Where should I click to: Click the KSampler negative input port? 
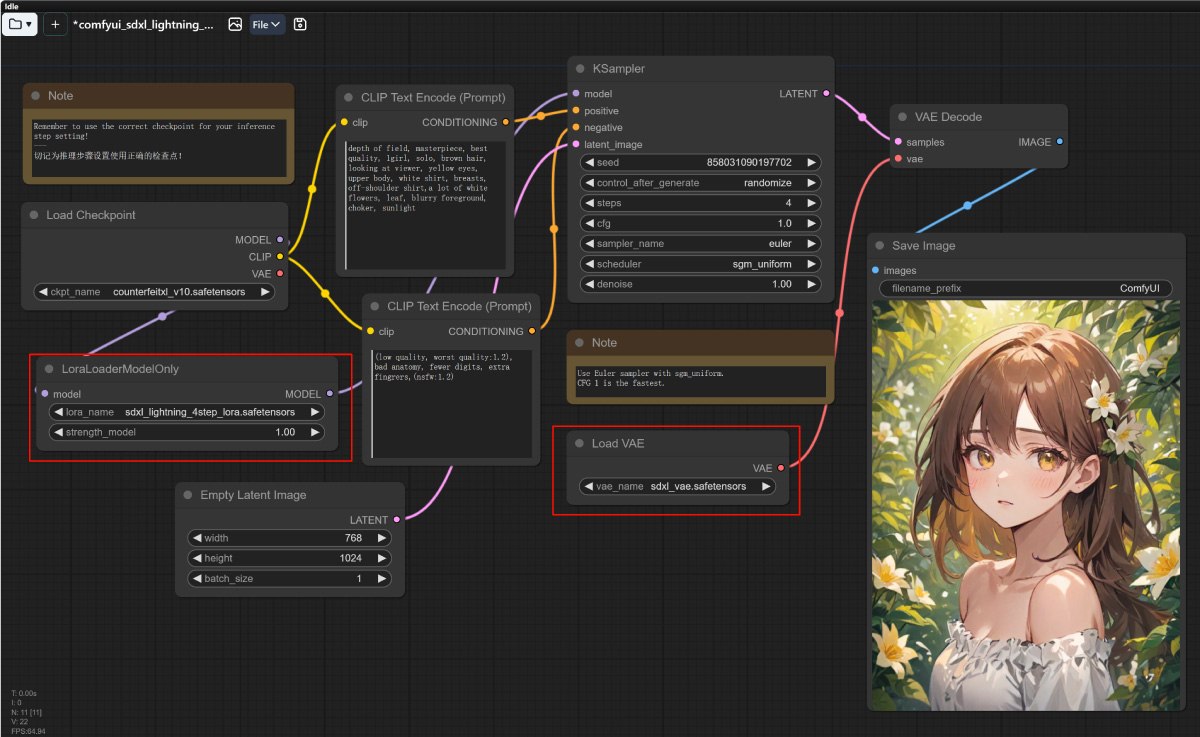point(576,128)
